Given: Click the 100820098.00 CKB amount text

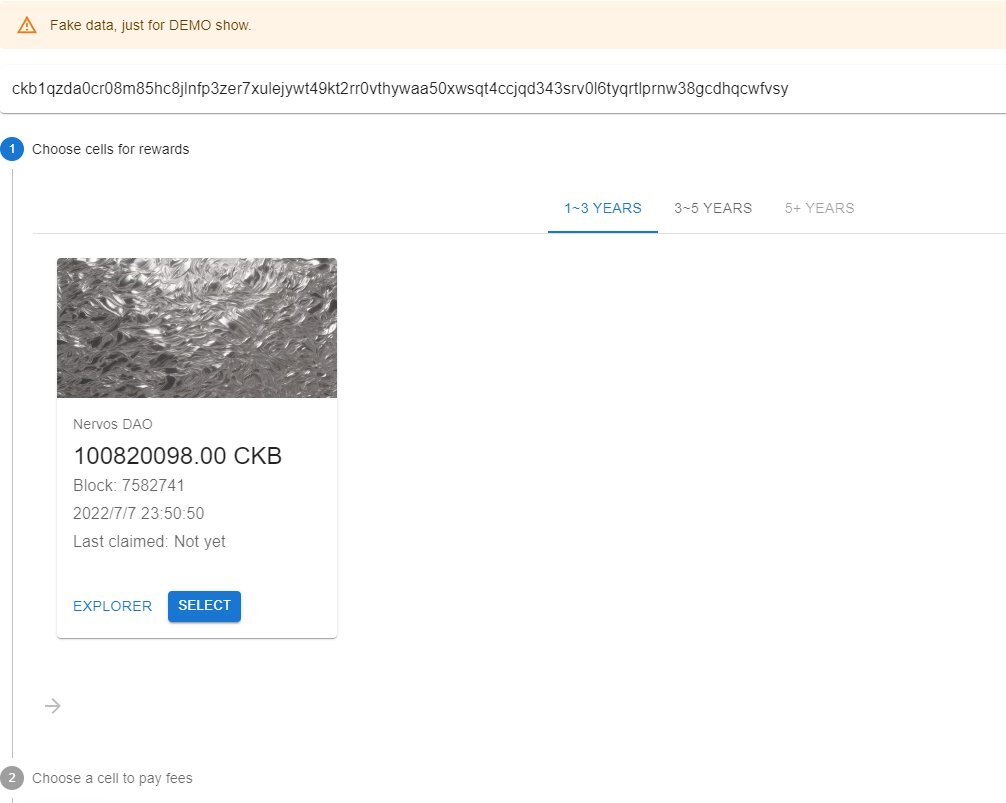Looking at the screenshot, I should tap(178, 456).
